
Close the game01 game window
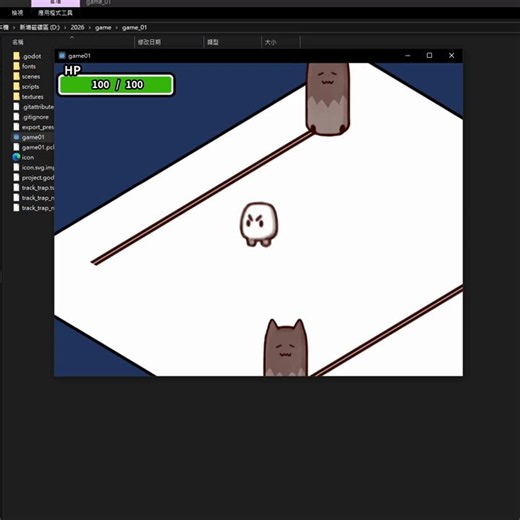(x=451, y=56)
